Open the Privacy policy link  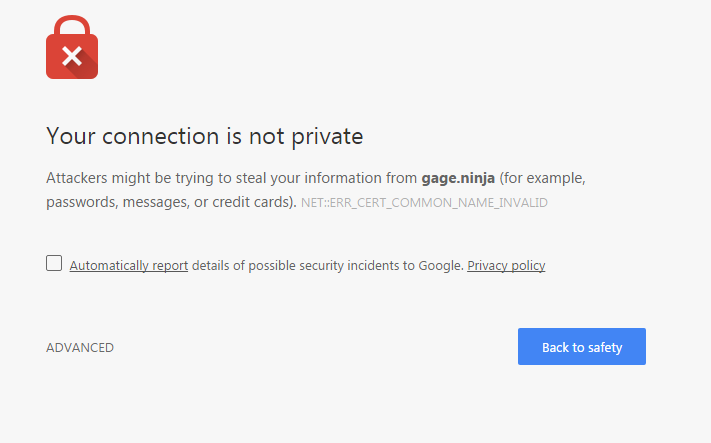[506, 265]
